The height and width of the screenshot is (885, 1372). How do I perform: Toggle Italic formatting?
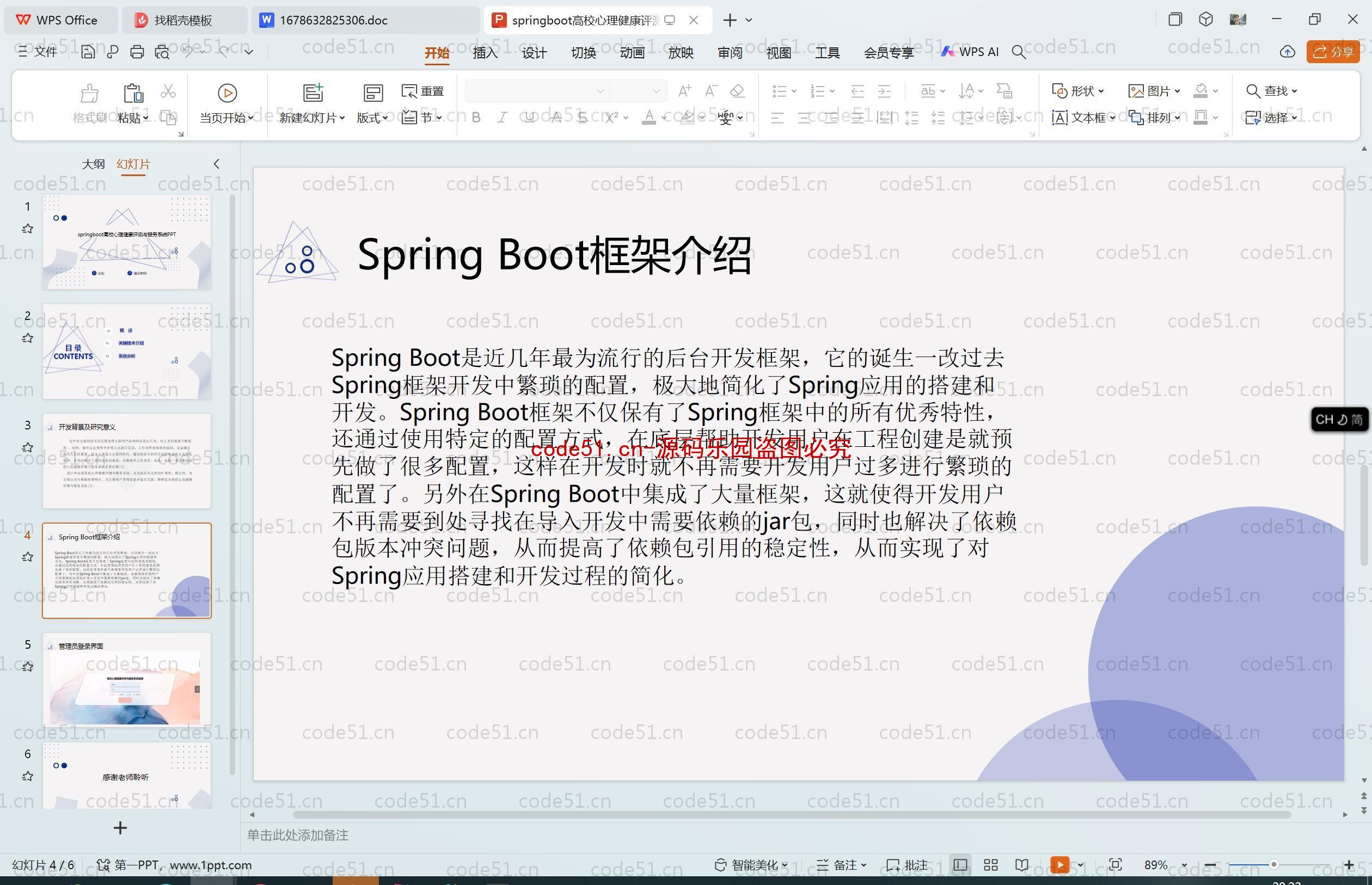[x=503, y=118]
